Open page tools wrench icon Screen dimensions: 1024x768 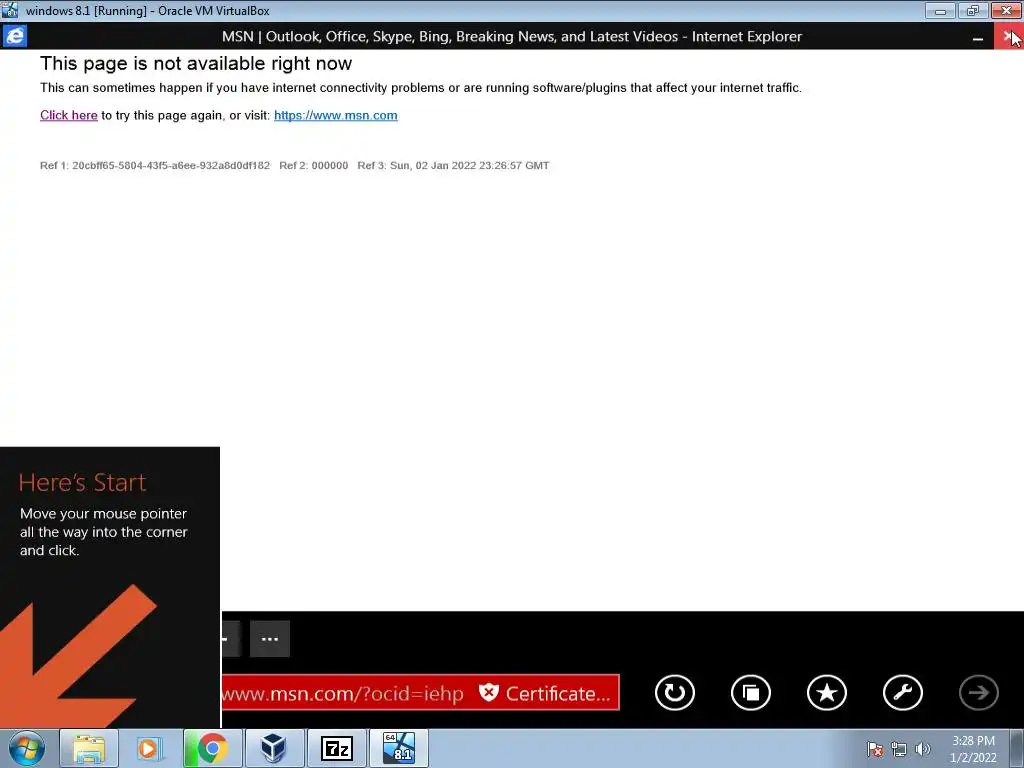pyautogui.click(x=903, y=693)
